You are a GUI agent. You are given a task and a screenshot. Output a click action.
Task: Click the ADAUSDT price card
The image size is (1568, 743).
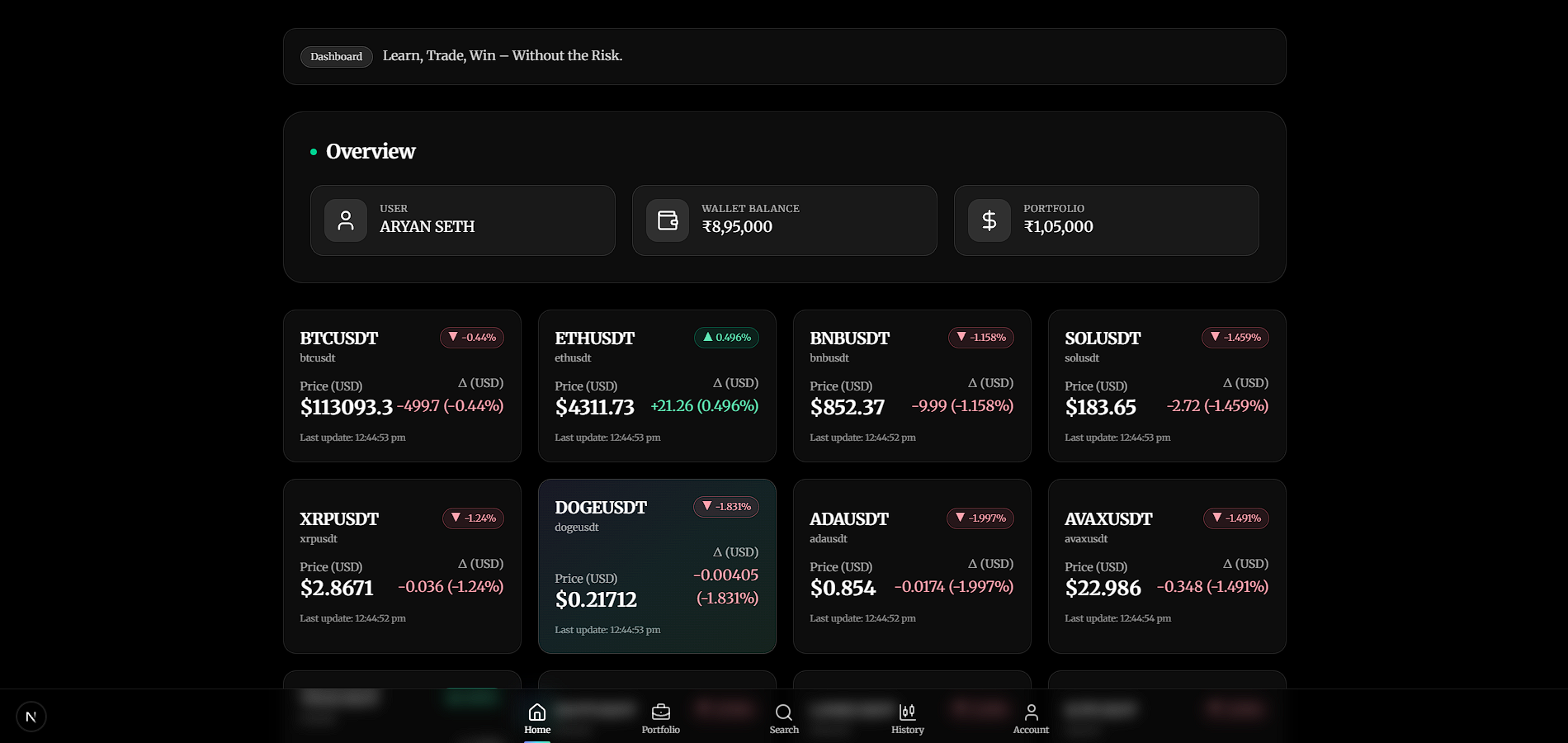tap(911, 566)
